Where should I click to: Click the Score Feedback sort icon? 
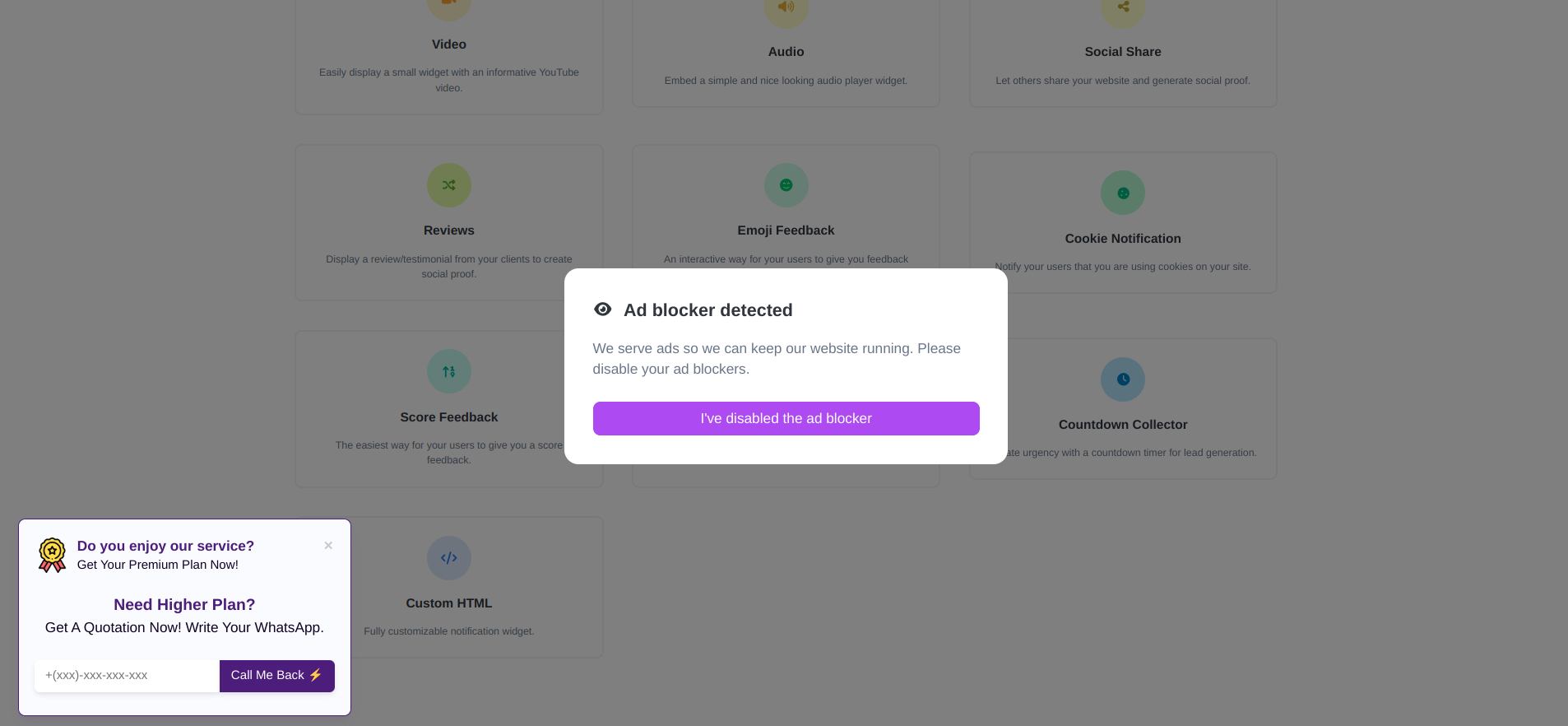pos(448,371)
